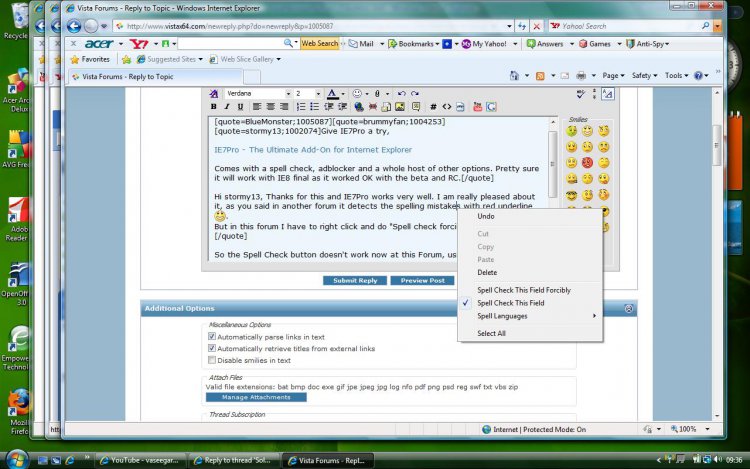Click the Remove Text Formatting icon
Viewport: 750px width, 469px height.
click(214, 94)
